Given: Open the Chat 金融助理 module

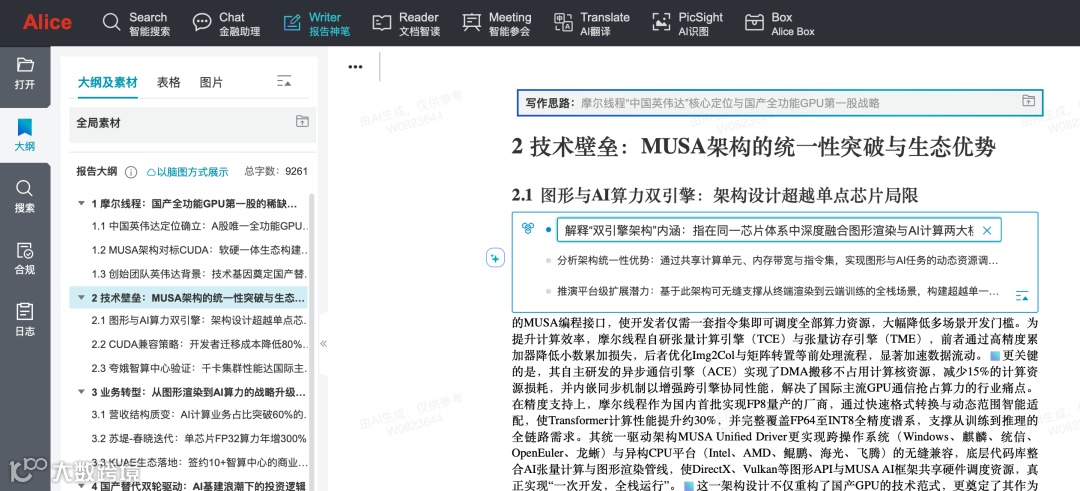Looking at the screenshot, I should pyautogui.click(x=226, y=23).
